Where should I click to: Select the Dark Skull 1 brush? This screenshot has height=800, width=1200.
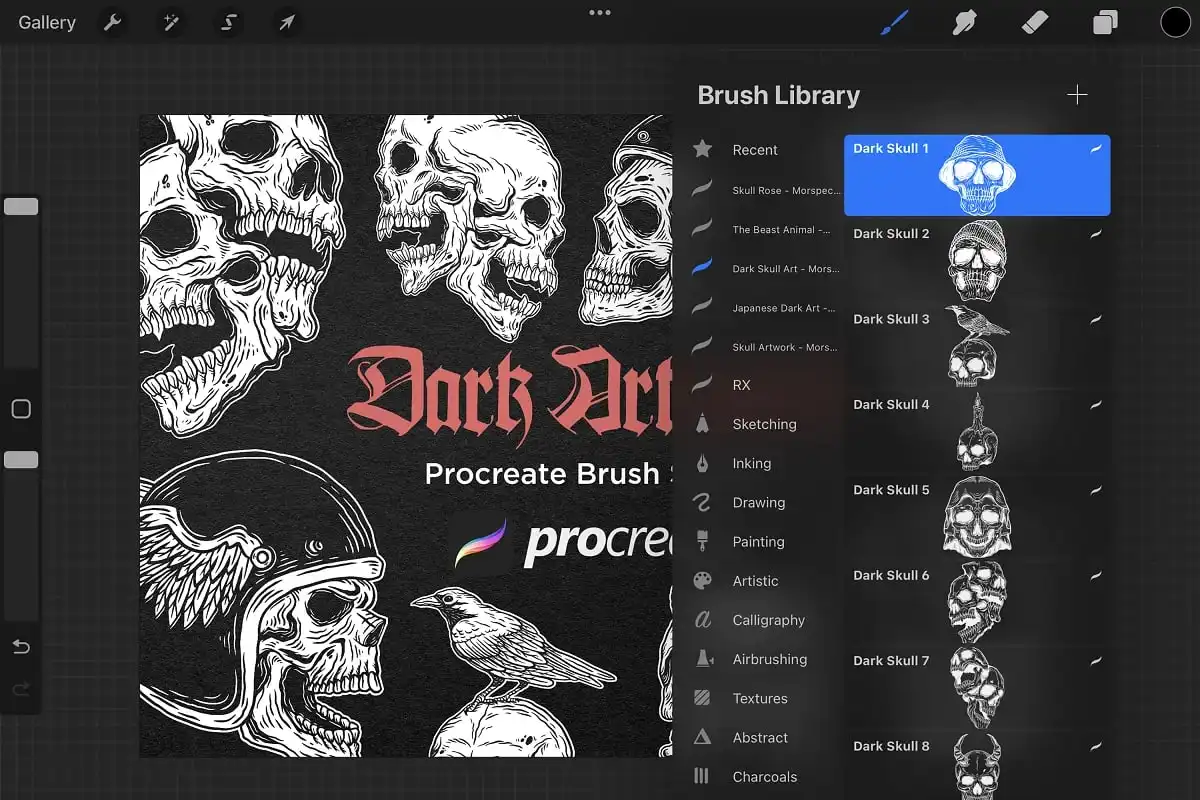[x=977, y=175]
